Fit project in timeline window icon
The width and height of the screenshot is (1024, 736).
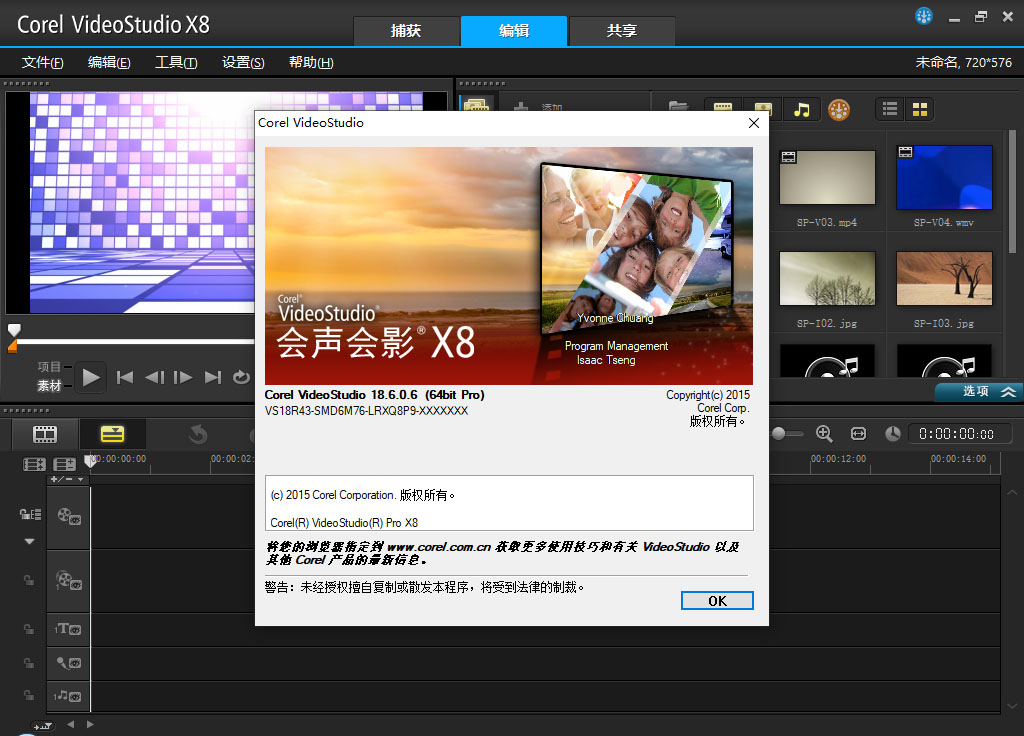(x=858, y=434)
